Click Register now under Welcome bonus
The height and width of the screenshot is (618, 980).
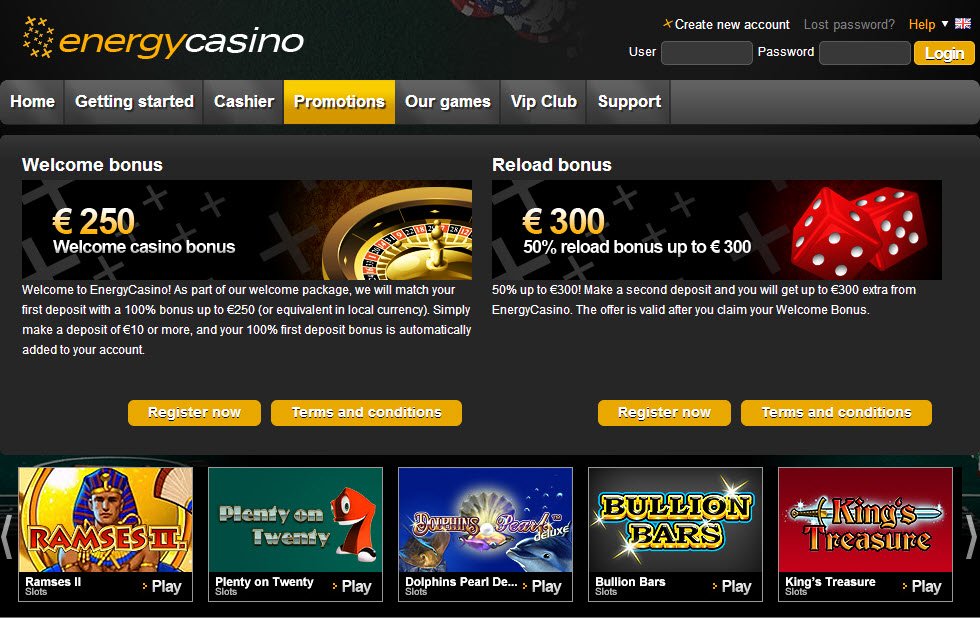click(194, 413)
